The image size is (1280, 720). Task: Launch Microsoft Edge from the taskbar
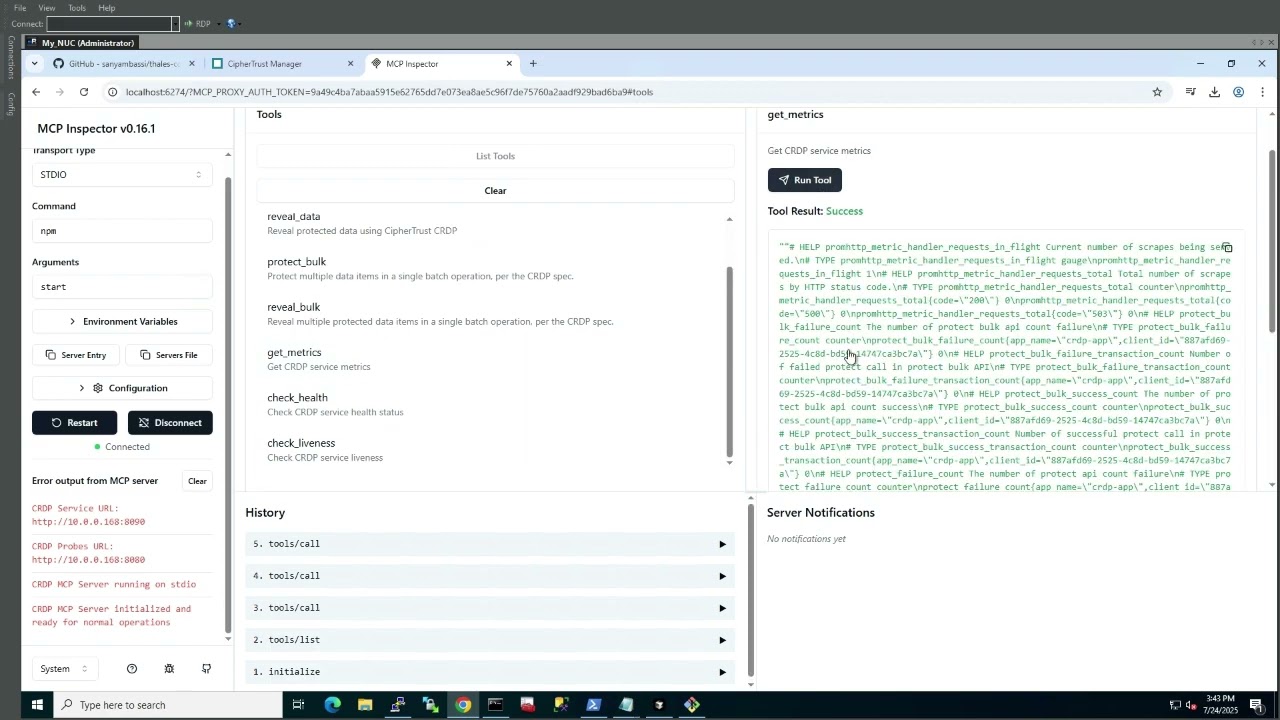pos(332,705)
